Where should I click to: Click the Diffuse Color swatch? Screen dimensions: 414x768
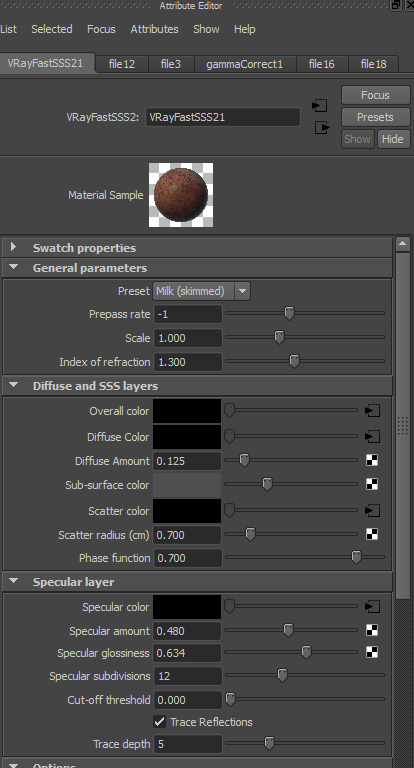coord(187,436)
